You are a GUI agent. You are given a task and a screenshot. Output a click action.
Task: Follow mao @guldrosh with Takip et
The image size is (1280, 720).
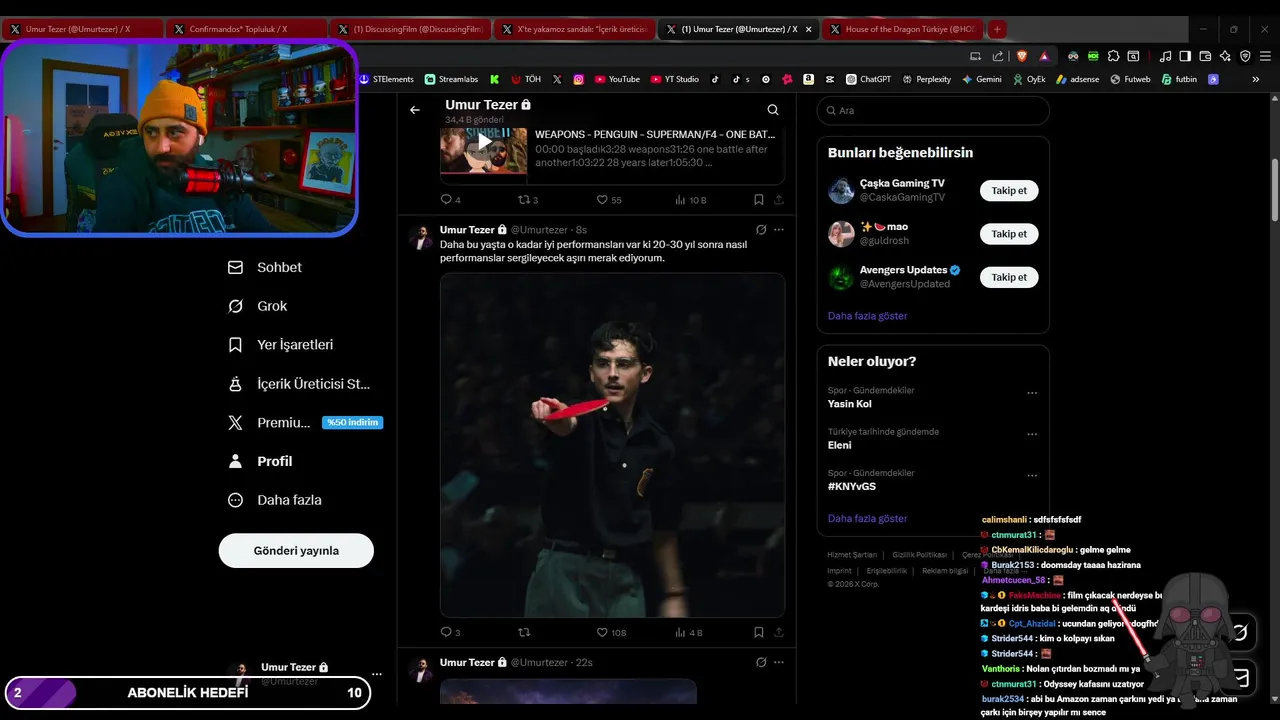(x=1009, y=234)
